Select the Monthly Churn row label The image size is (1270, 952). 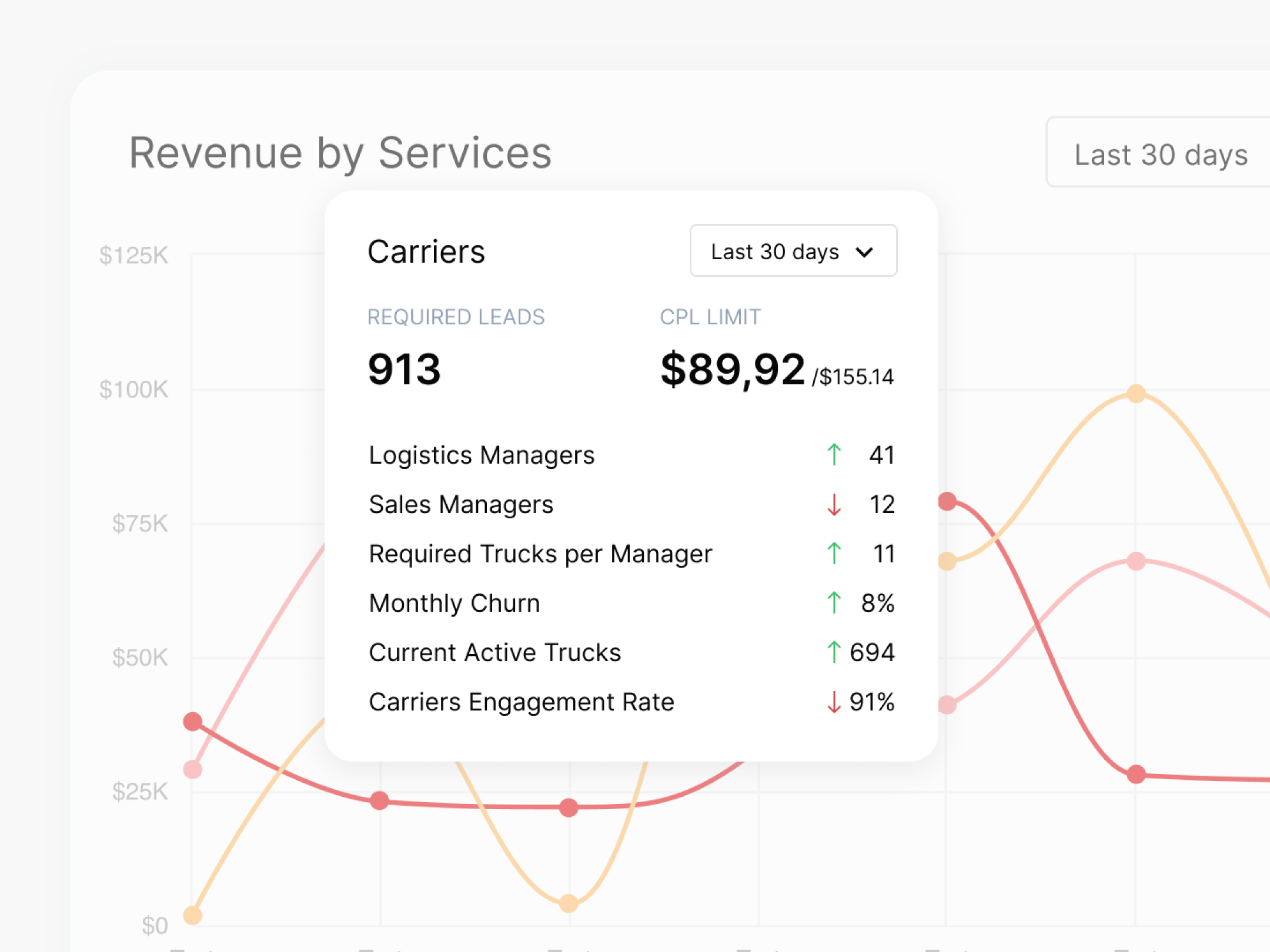(454, 604)
